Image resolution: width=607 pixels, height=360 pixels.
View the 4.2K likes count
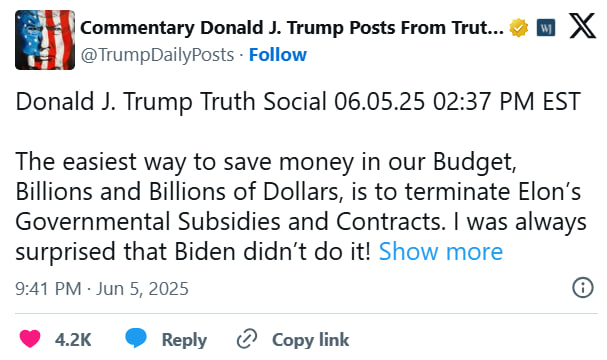click(73, 340)
